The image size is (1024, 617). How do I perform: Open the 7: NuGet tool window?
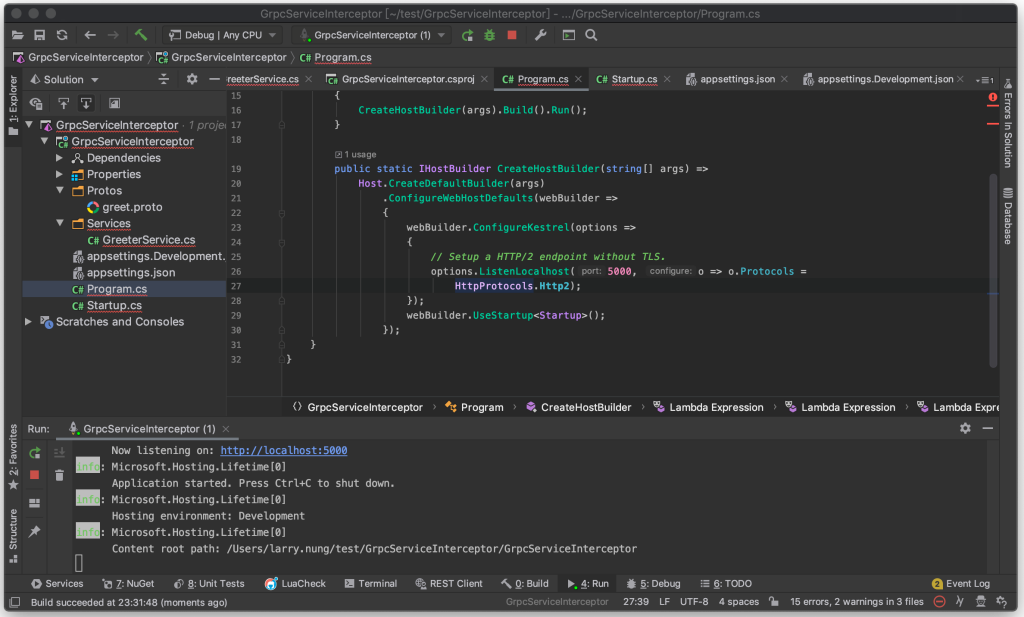click(x=128, y=583)
